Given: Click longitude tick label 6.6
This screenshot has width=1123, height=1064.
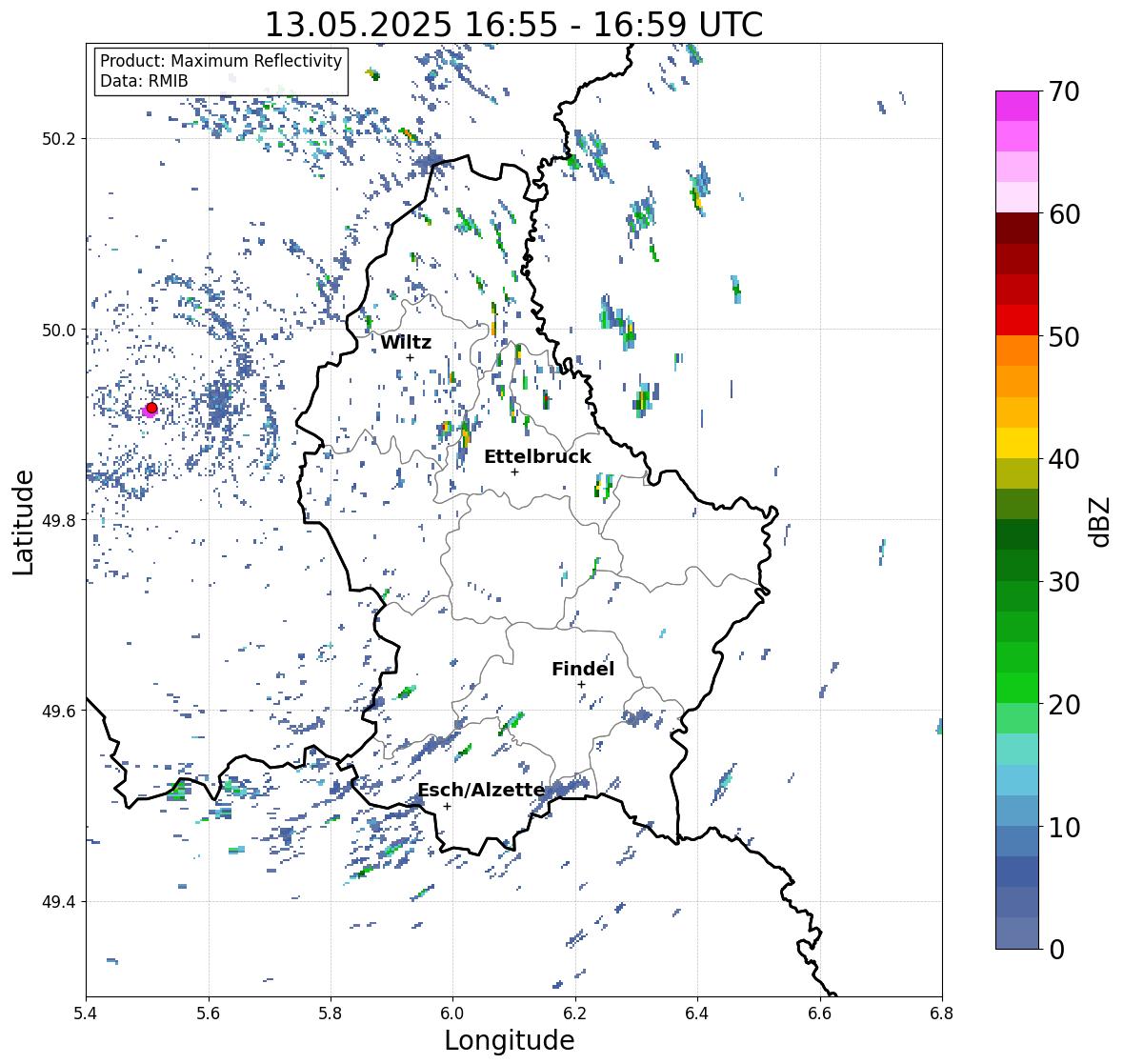Looking at the screenshot, I should pyautogui.click(x=819, y=1014).
